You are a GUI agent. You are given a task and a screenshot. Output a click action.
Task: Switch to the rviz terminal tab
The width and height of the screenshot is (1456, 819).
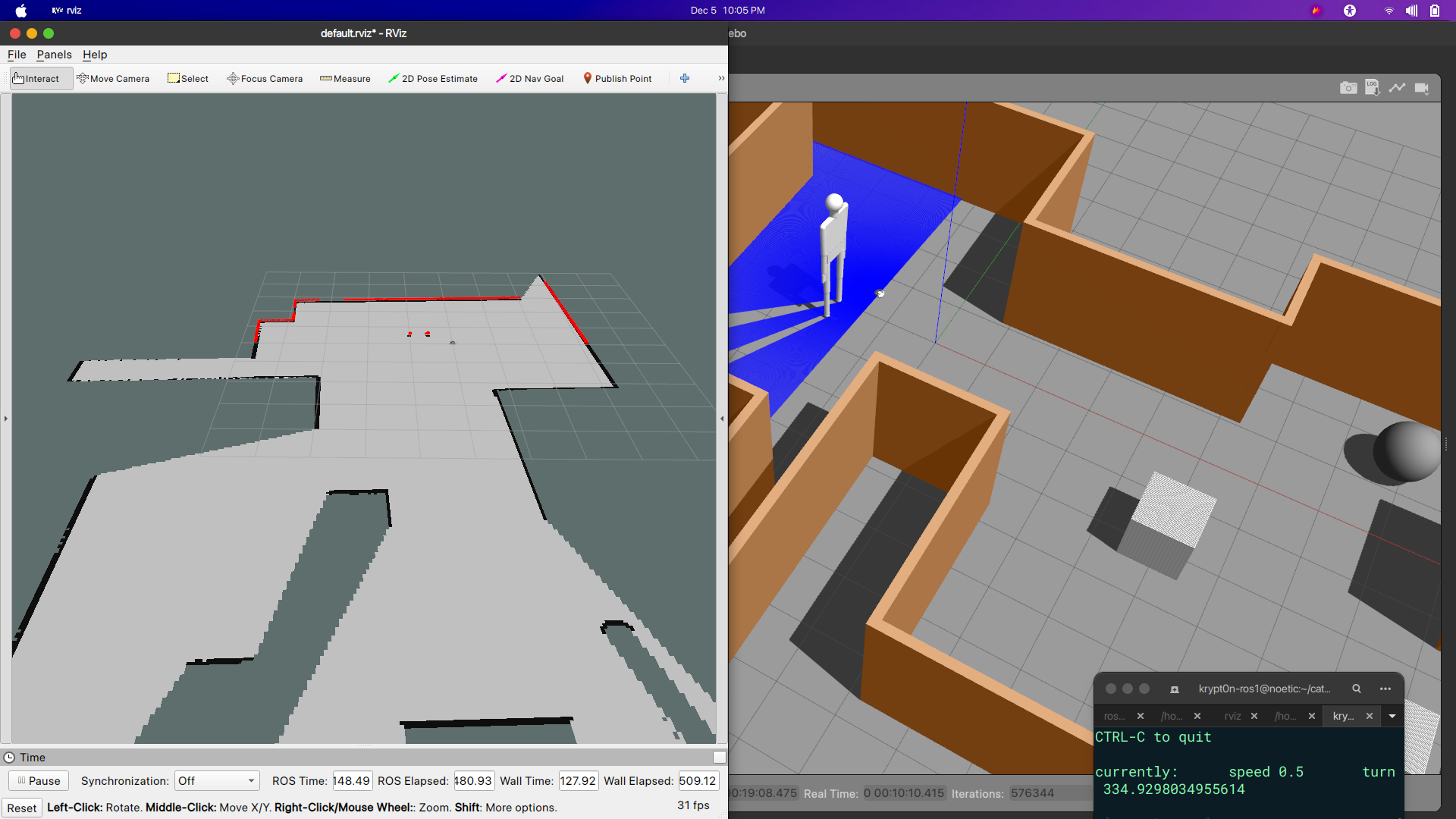tap(1232, 716)
